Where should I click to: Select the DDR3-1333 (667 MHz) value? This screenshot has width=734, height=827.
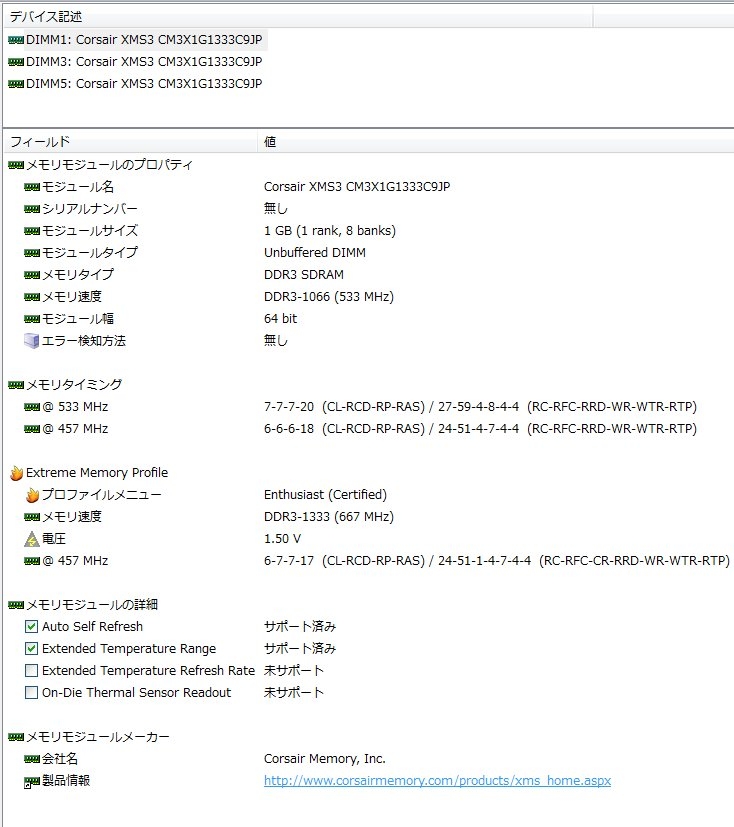click(329, 517)
